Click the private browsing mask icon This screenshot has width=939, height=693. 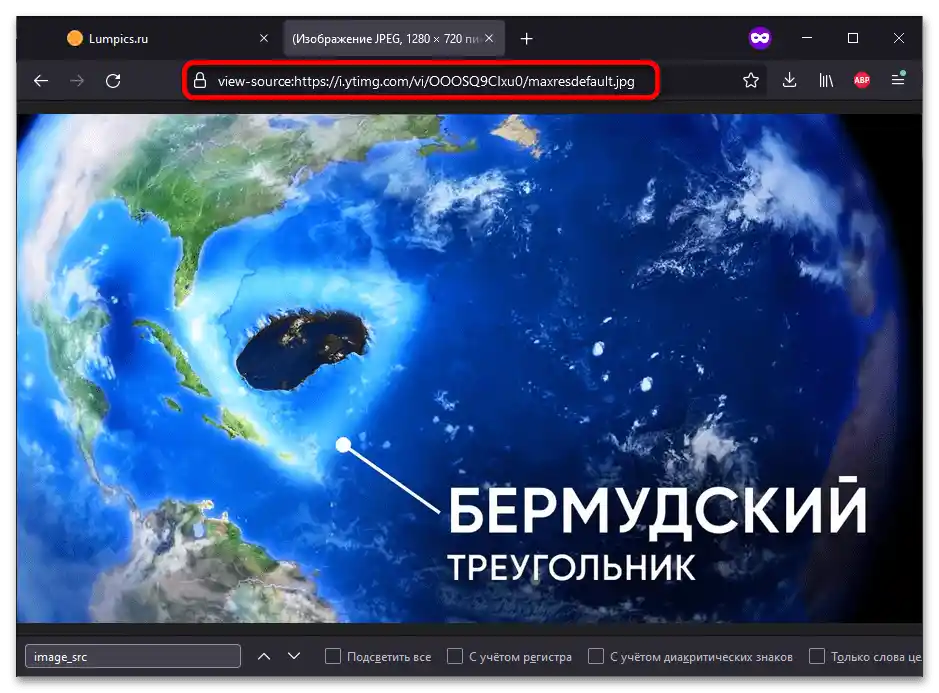760,38
